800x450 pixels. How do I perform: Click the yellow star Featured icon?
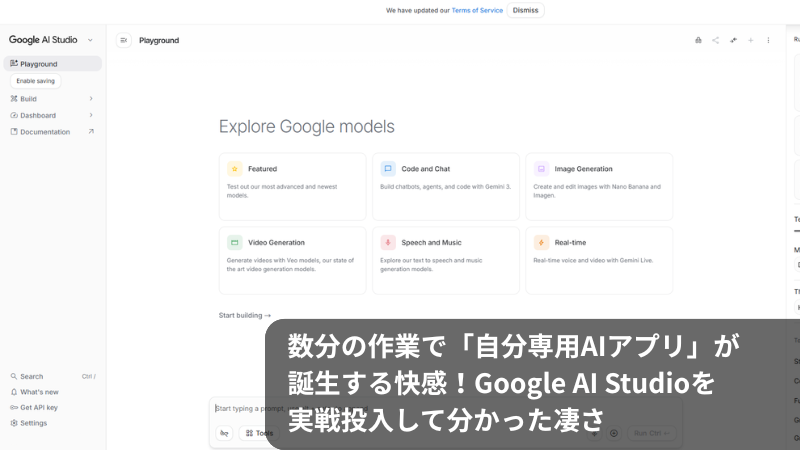pos(234,169)
